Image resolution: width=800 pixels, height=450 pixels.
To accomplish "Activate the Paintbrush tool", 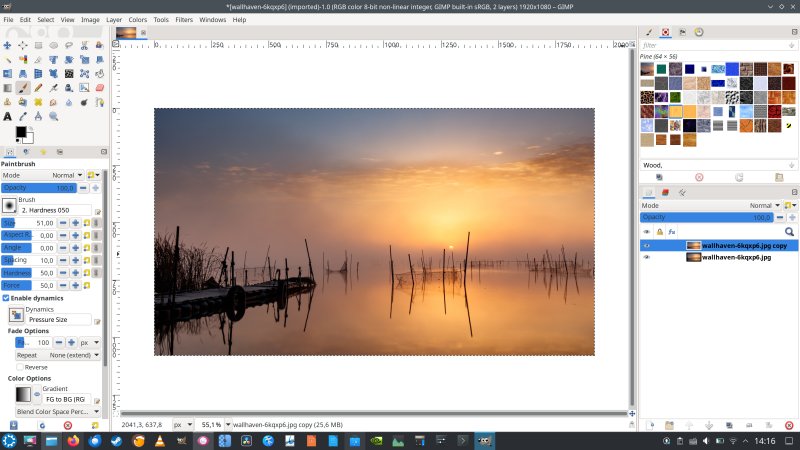I will point(22,88).
